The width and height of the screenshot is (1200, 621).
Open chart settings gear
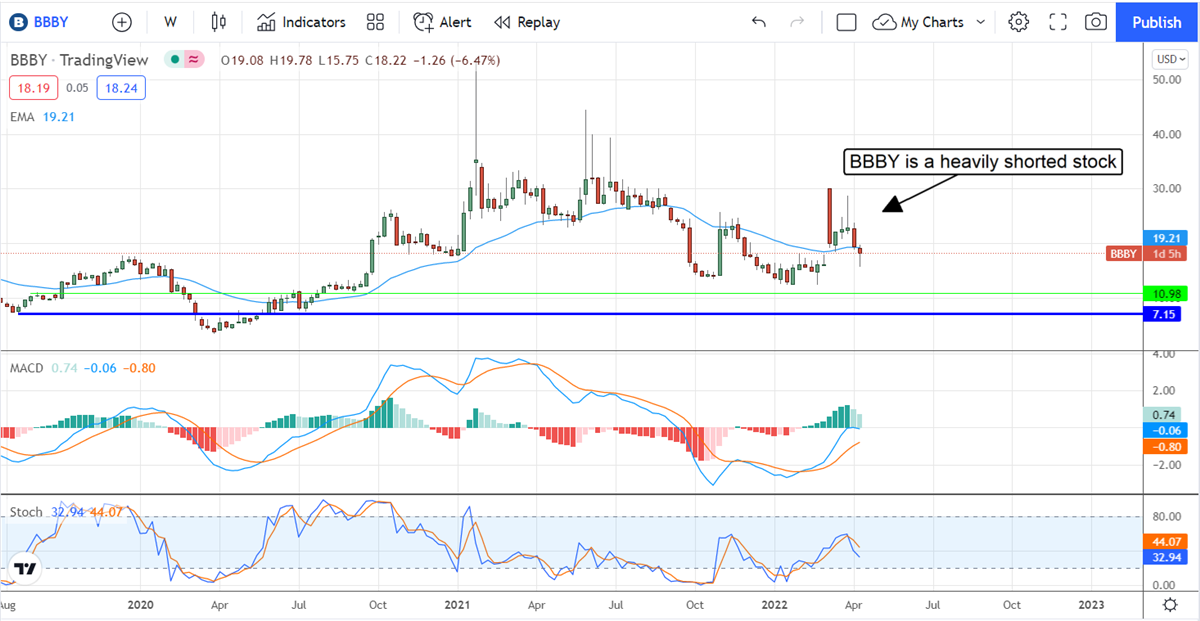(x=1018, y=22)
